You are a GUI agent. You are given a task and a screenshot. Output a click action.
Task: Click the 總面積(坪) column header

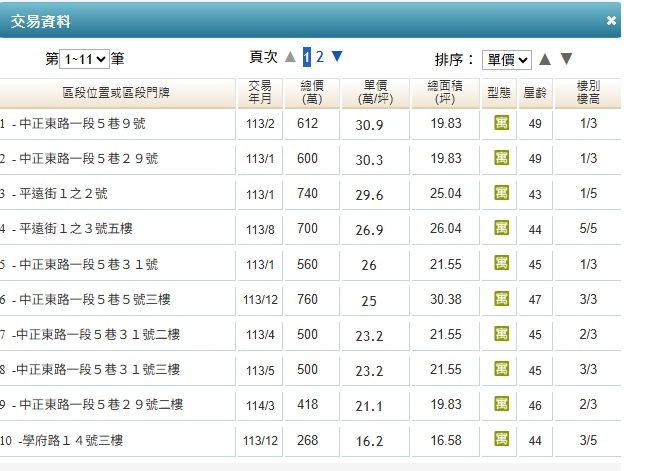tap(445, 93)
